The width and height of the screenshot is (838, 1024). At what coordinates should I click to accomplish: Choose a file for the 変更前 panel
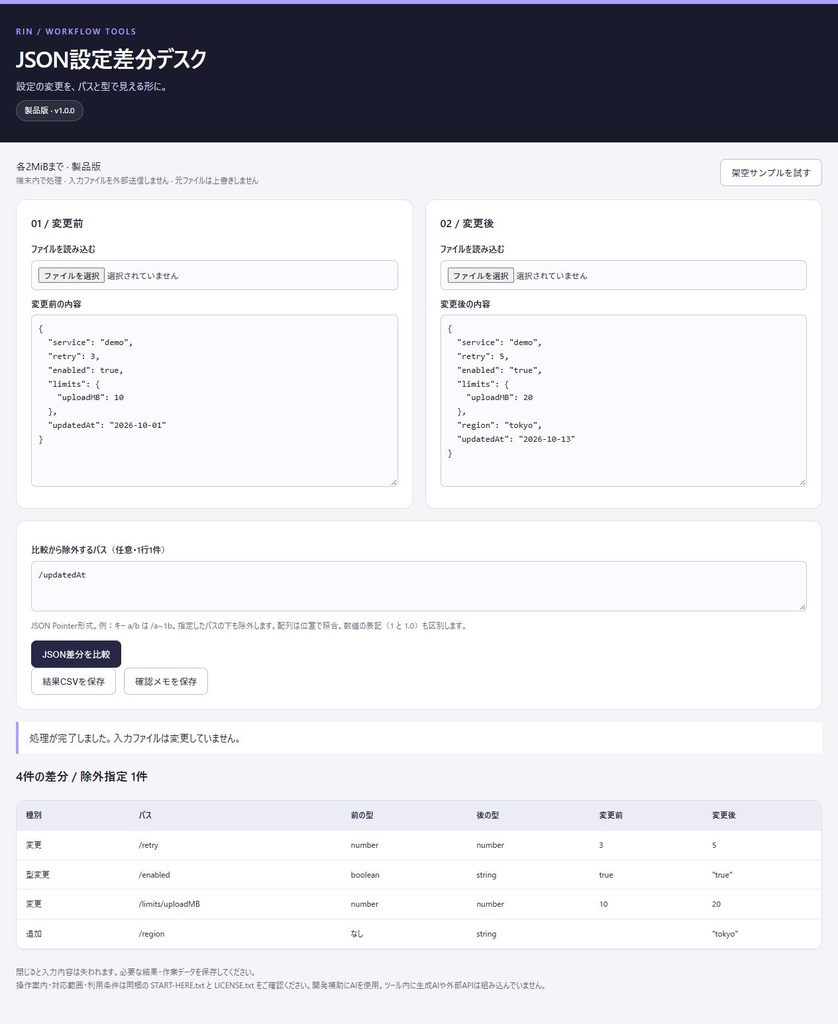click(71, 276)
